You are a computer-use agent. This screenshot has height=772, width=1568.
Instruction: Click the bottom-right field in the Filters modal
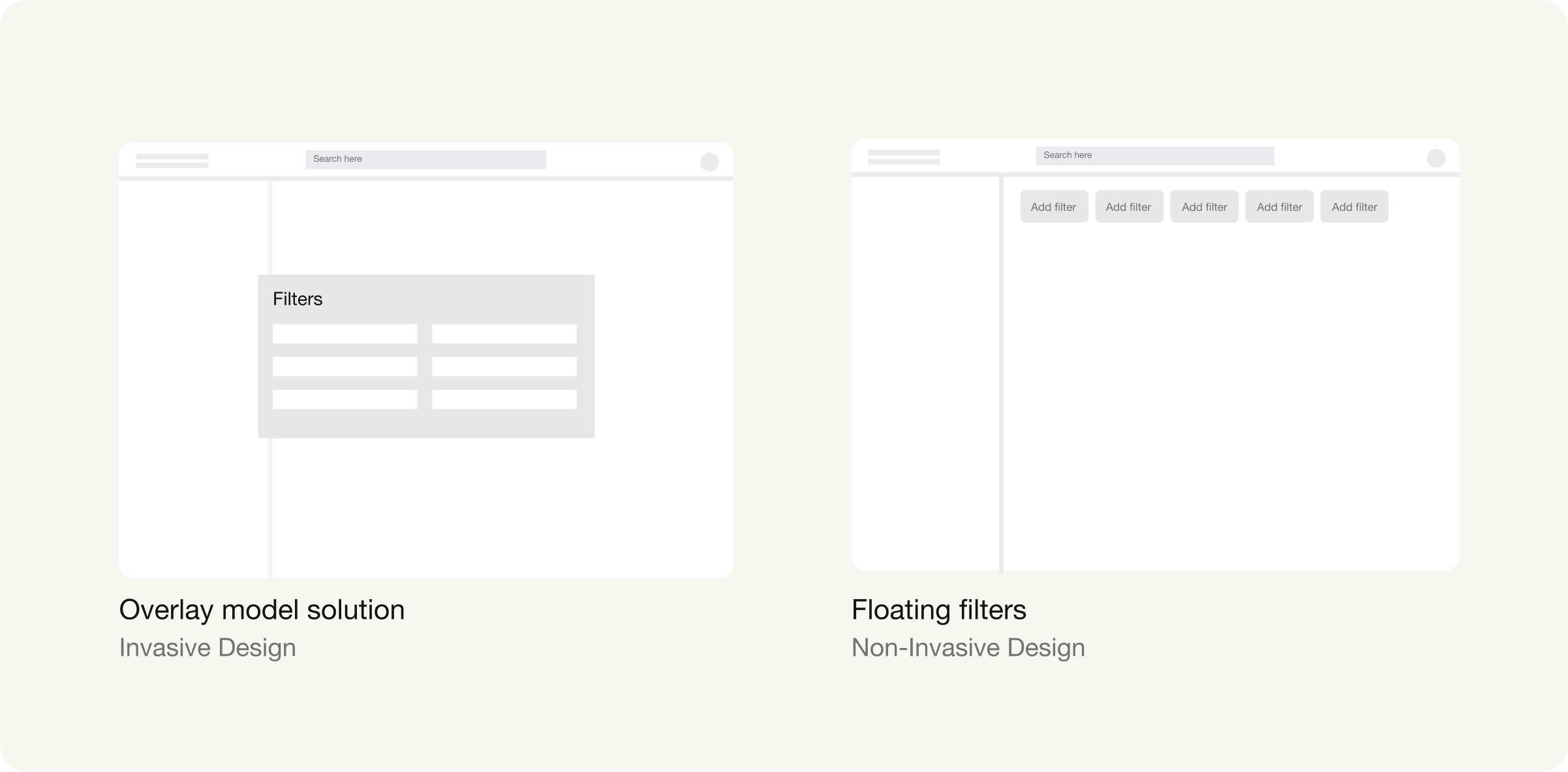(504, 399)
